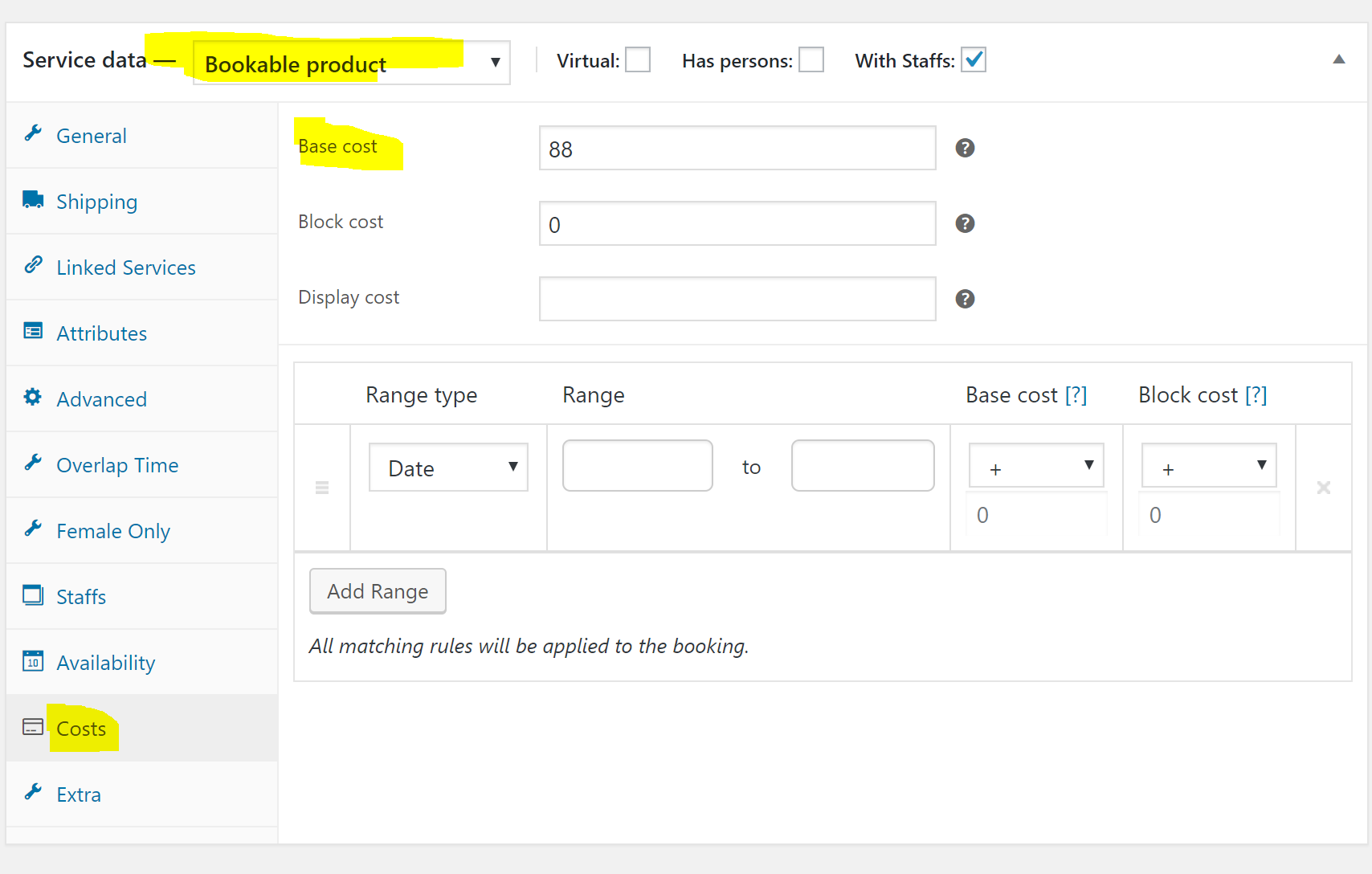Select the Advanced tab
Image resolution: width=1372 pixels, height=874 pixels.
click(x=142, y=399)
